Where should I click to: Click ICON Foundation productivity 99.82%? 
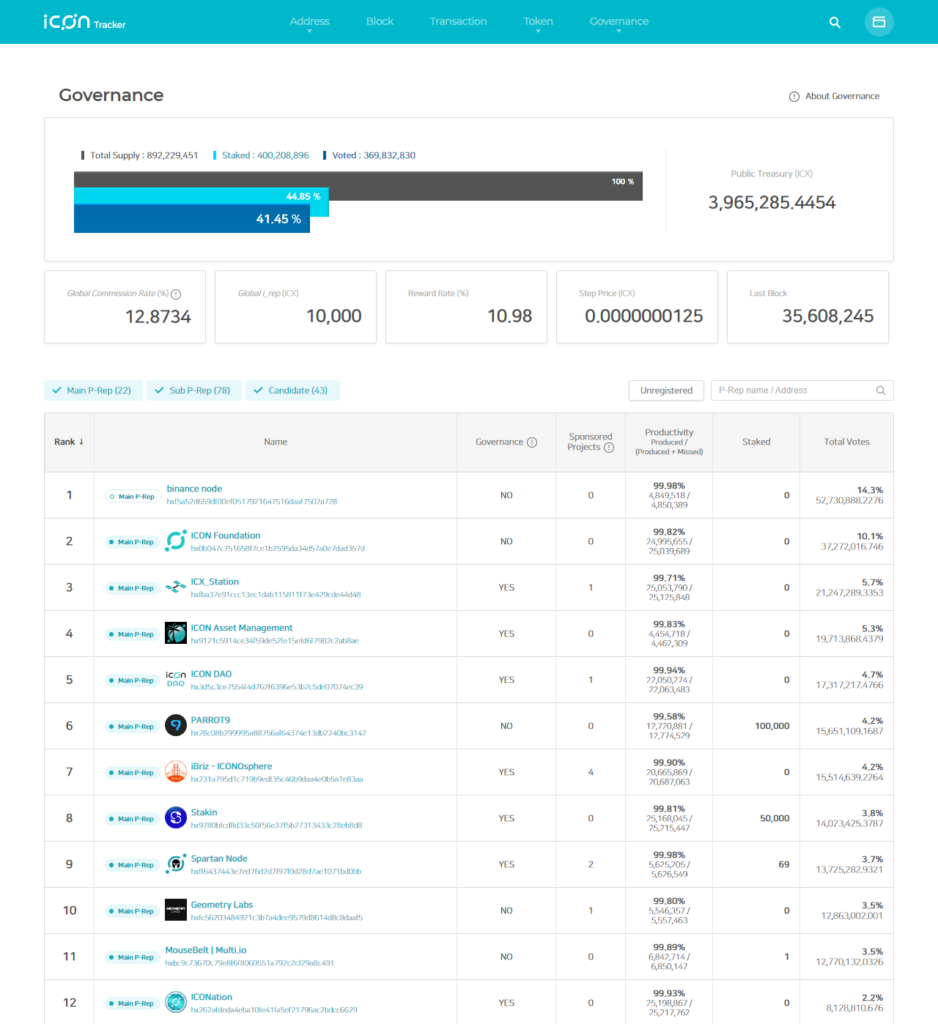click(669, 532)
